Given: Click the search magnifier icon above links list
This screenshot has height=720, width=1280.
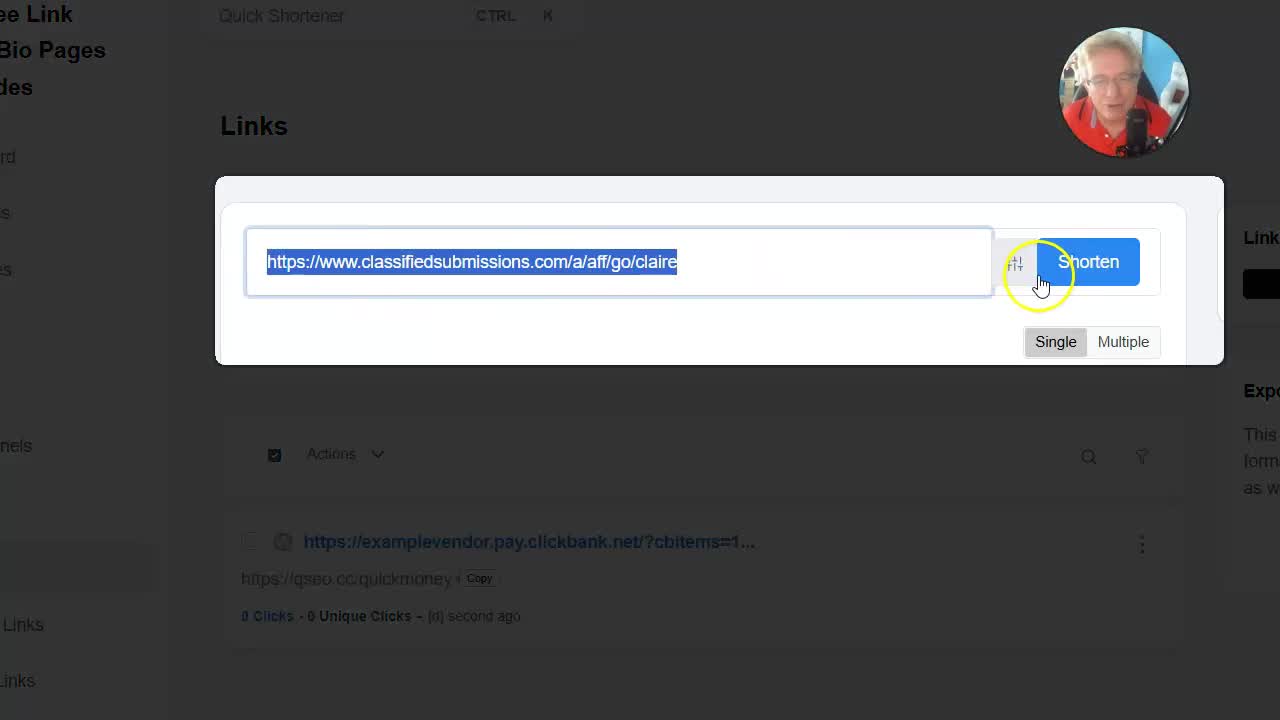Looking at the screenshot, I should click(1088, 456).
